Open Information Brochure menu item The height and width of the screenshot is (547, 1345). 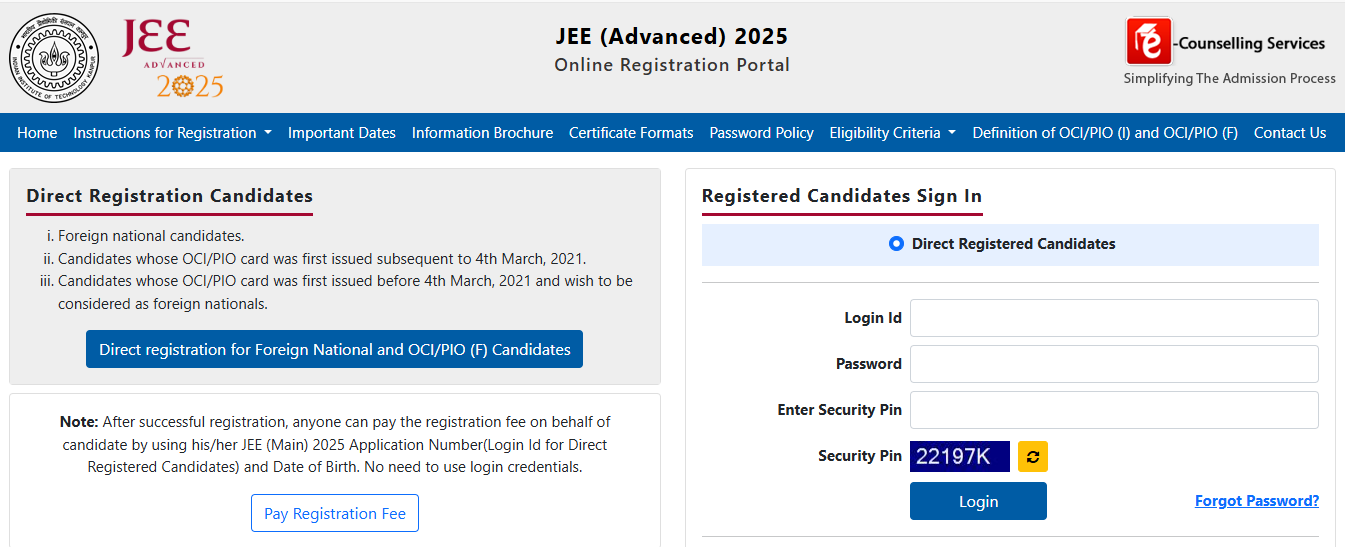(482, 133)
